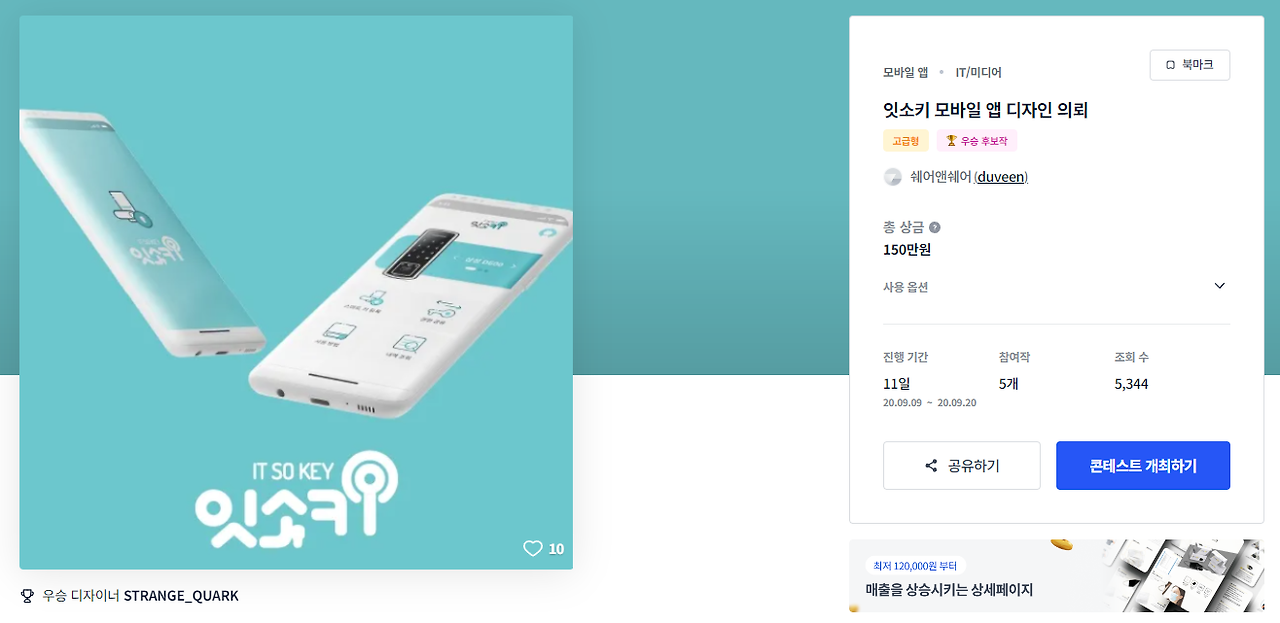Click the 공유하기 button
The height and width of the screenshot is (623, 1280).
tap(962, 466)
